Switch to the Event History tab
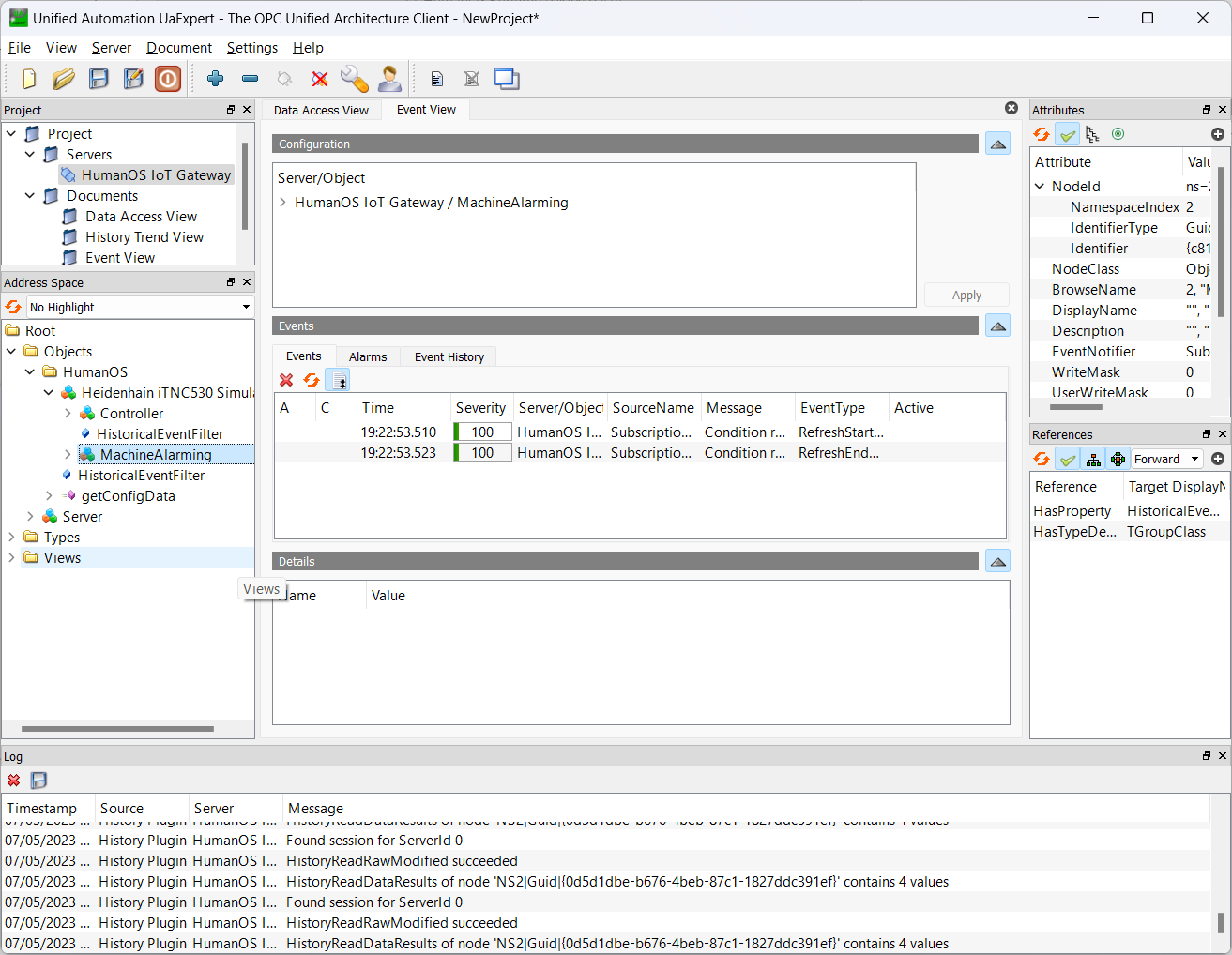This screenshot has width=1232, height=955. (449, 356)
